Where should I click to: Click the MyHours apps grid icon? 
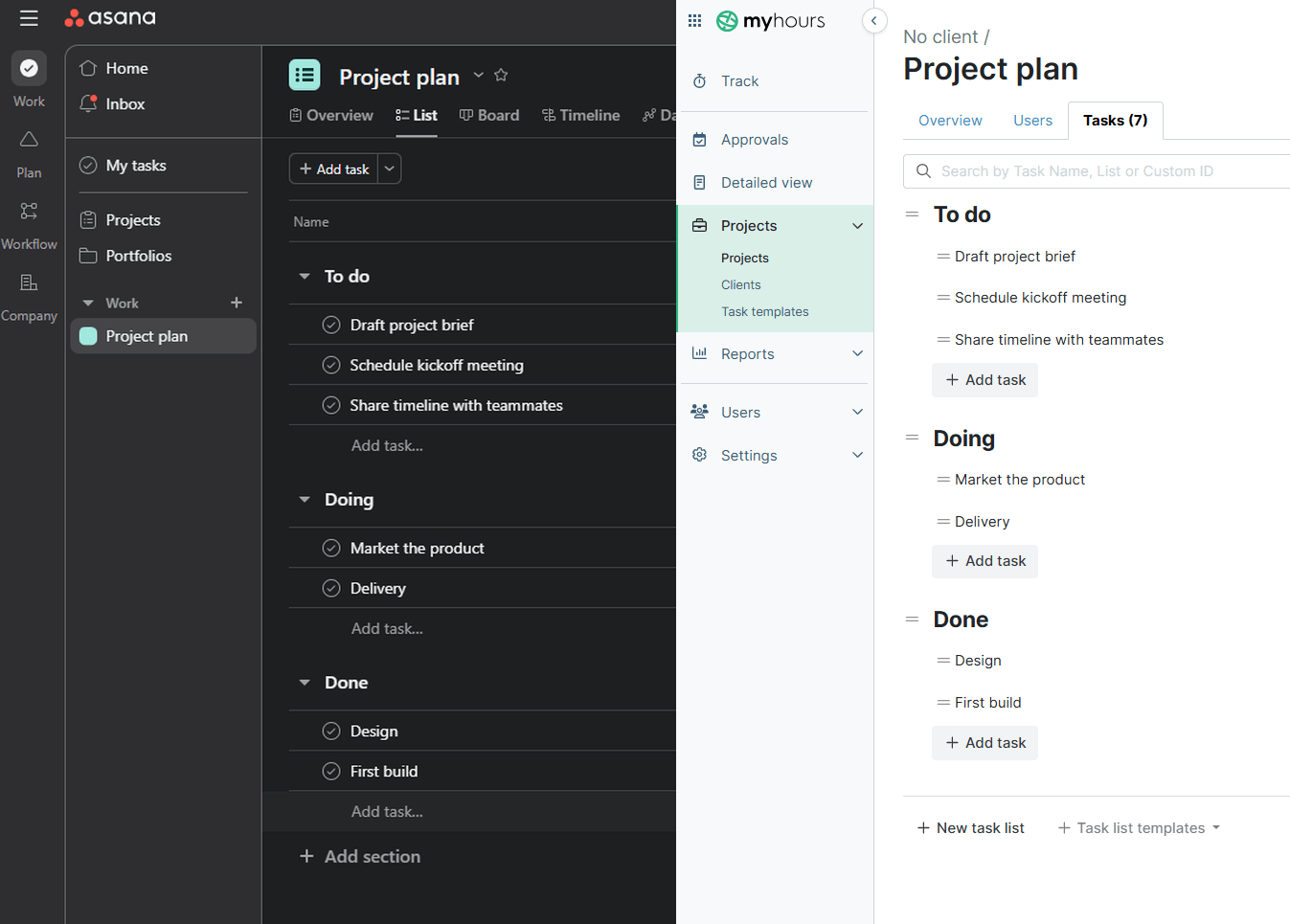(x=694, y=20)
